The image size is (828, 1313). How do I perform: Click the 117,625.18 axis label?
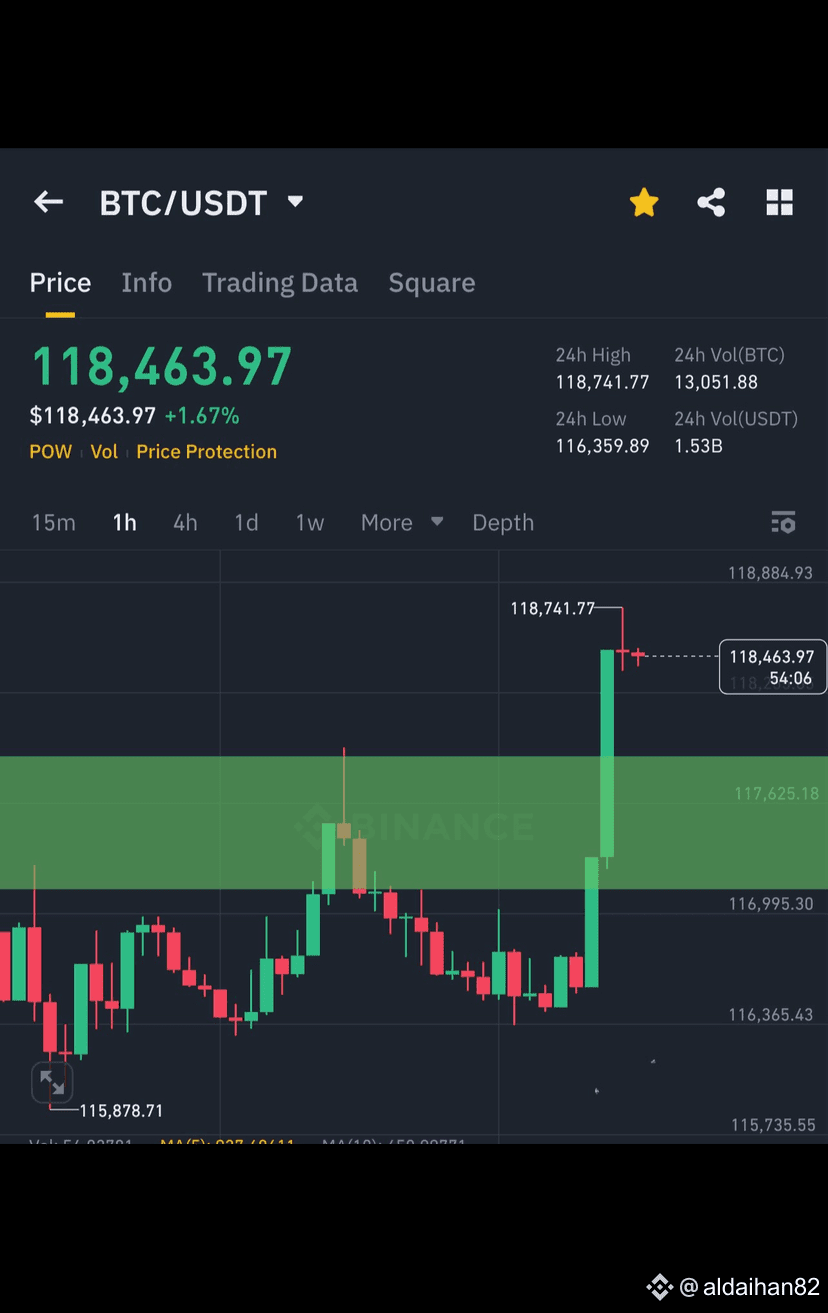(x=777, y=793)
